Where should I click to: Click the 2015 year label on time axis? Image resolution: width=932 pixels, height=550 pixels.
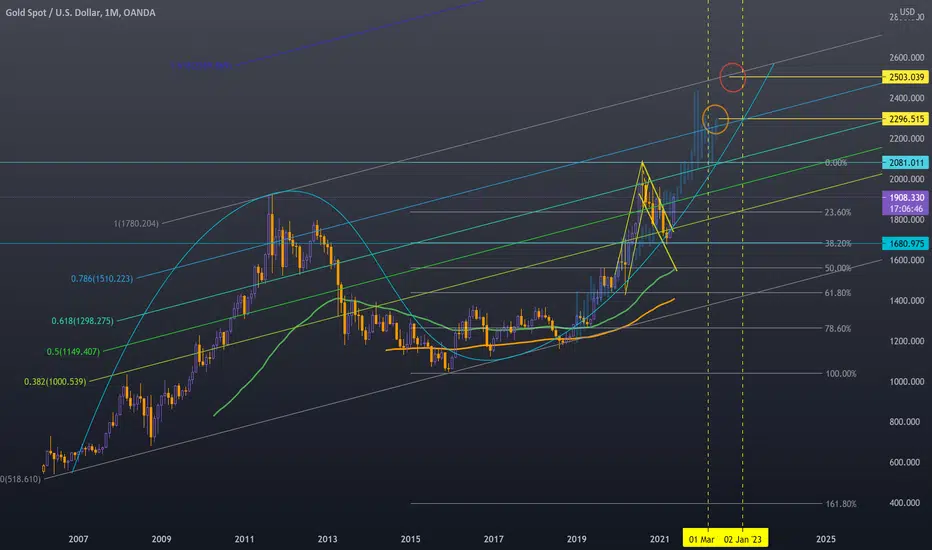[x=411, y=539]
